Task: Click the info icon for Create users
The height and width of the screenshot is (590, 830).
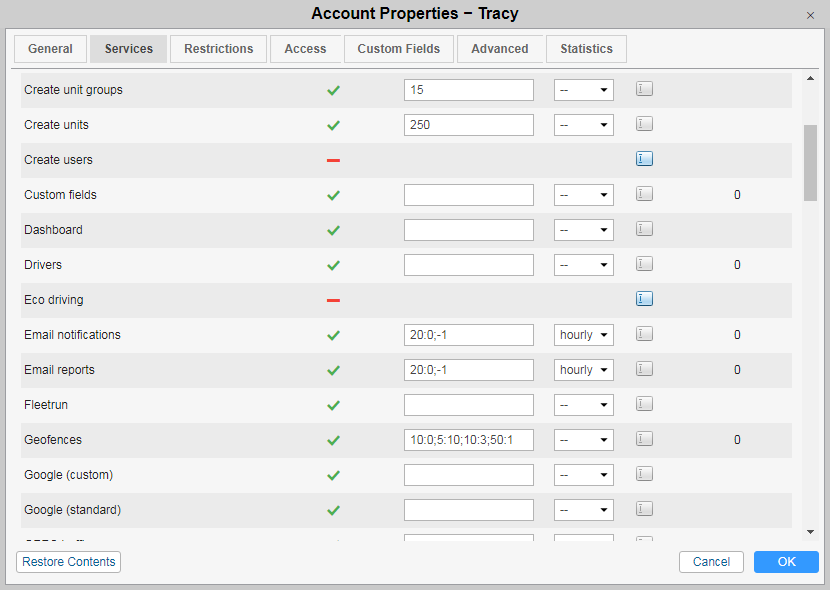Action: 644,159
